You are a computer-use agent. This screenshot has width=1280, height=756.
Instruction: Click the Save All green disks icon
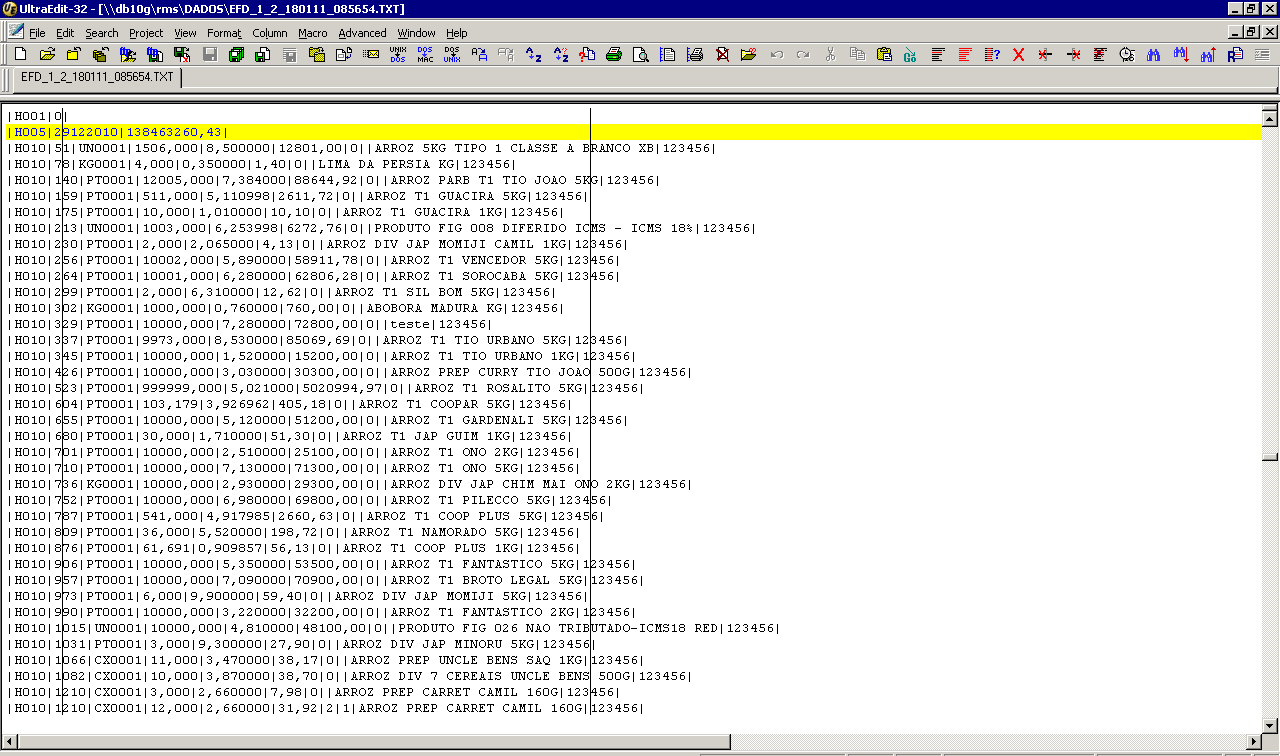(236, 54)
